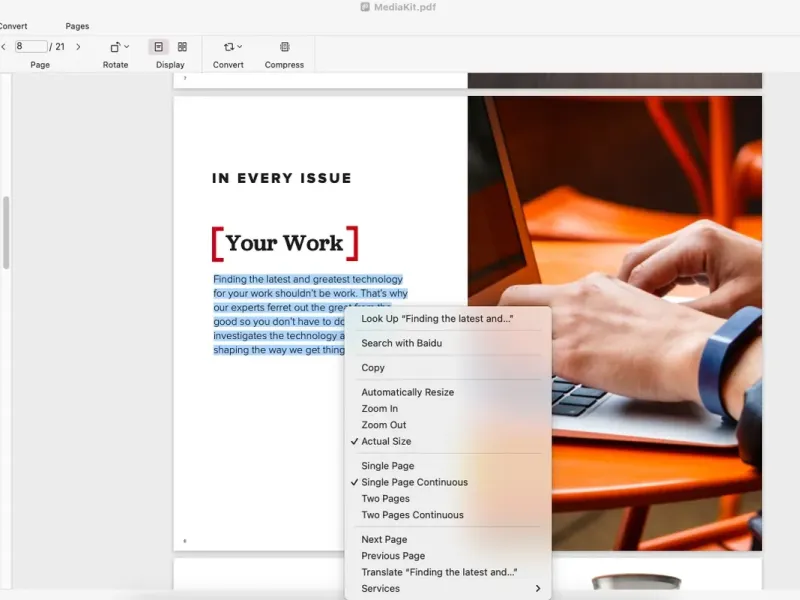Select grid thumbnail display icon
The width and height of the screenshot is (800, 600).
pyautogui.click(x=182, y=47)
